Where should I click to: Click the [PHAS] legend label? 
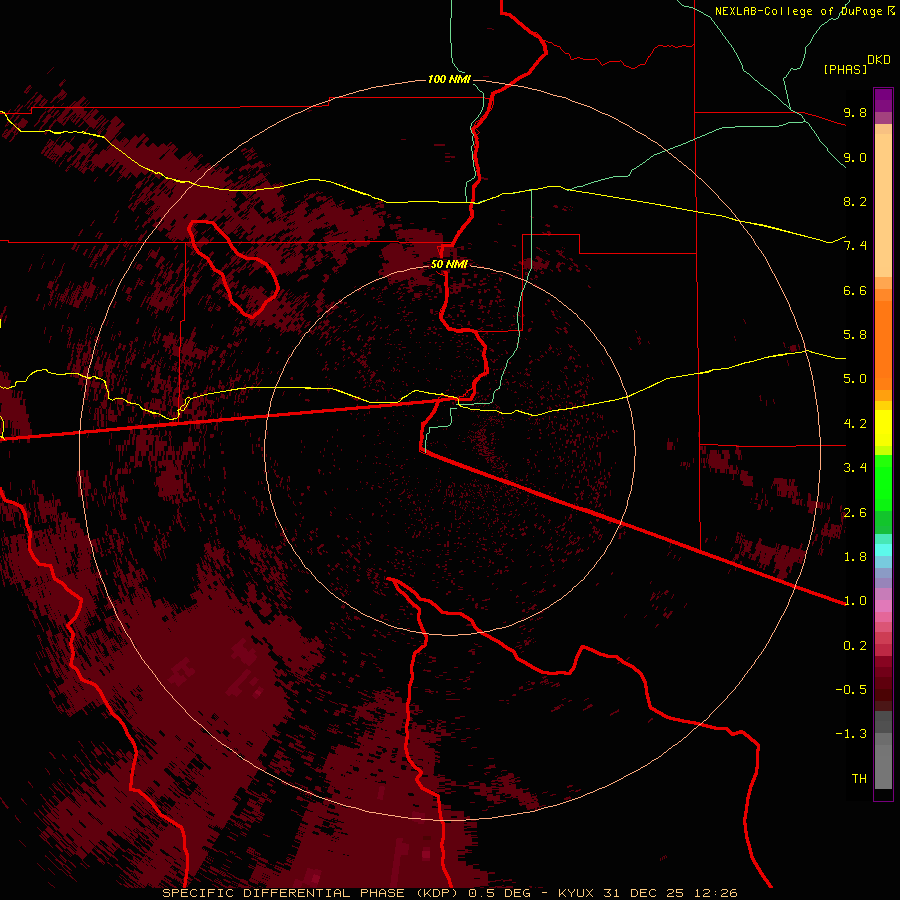point(845,69)
